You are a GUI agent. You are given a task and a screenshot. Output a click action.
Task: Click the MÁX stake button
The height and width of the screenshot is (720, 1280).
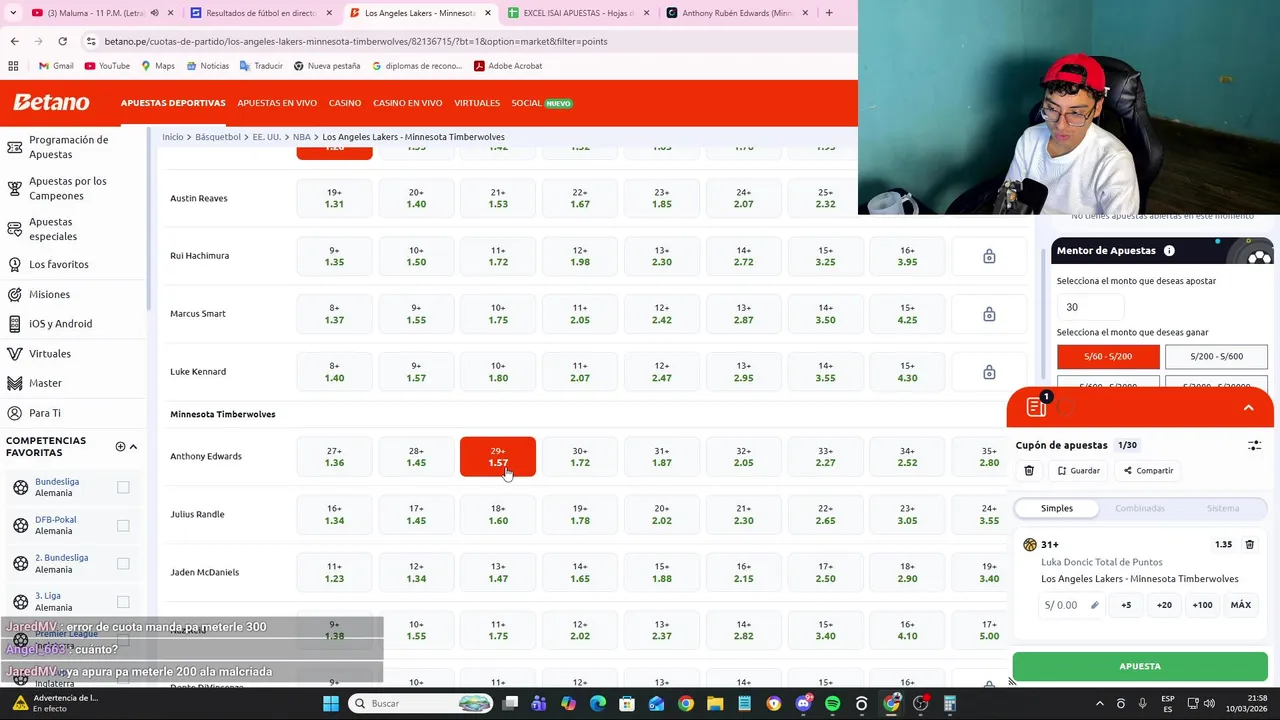(x=1240, y=605)
